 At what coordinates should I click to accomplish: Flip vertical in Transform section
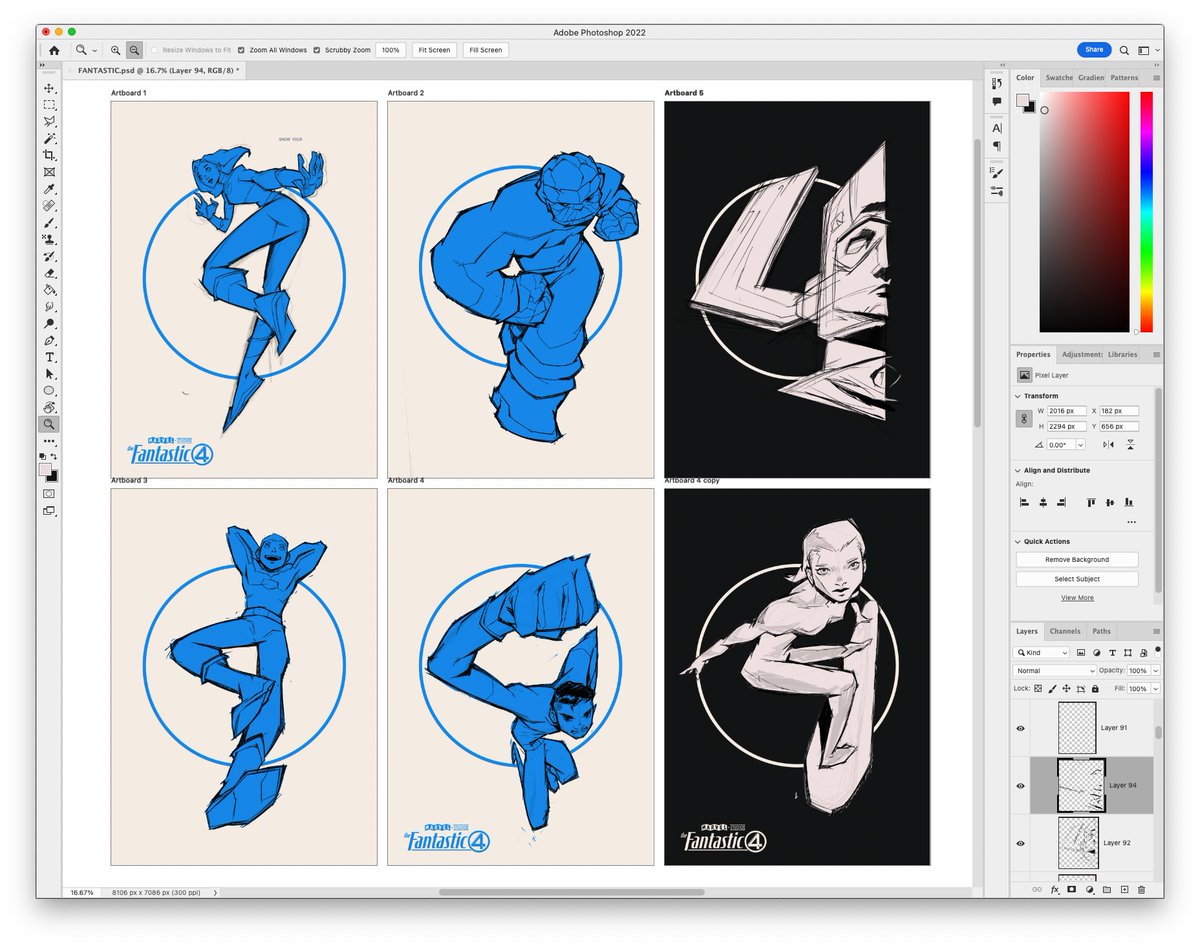click(x=1130, y=444)
